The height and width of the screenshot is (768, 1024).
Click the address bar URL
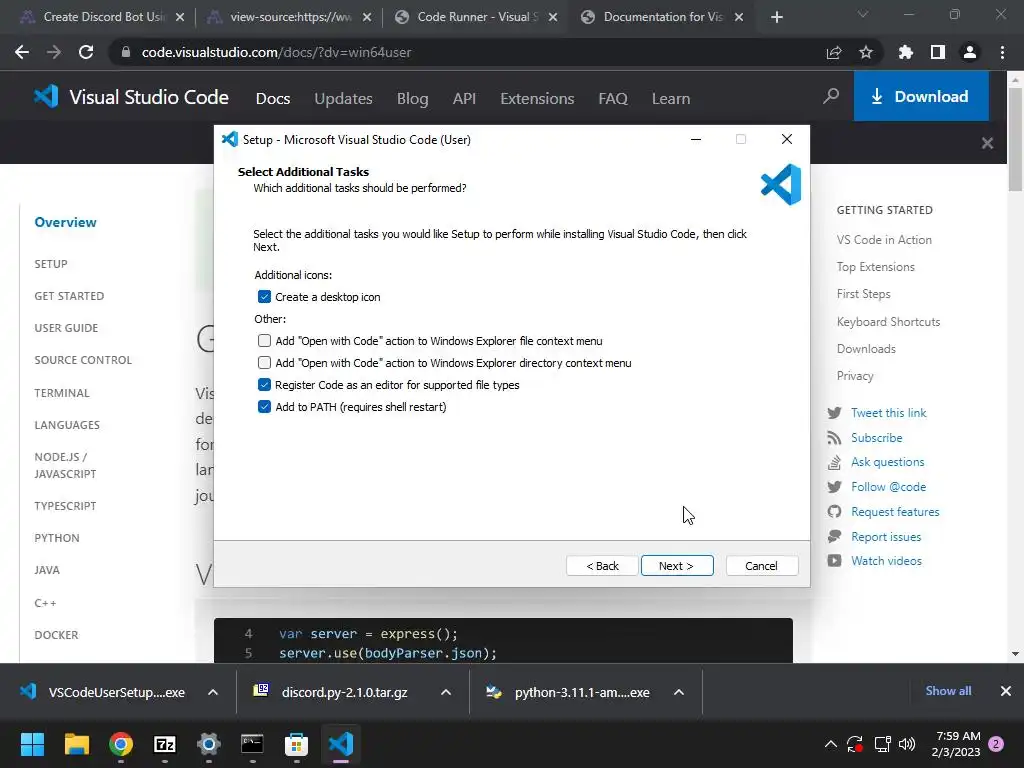[276, 52]
